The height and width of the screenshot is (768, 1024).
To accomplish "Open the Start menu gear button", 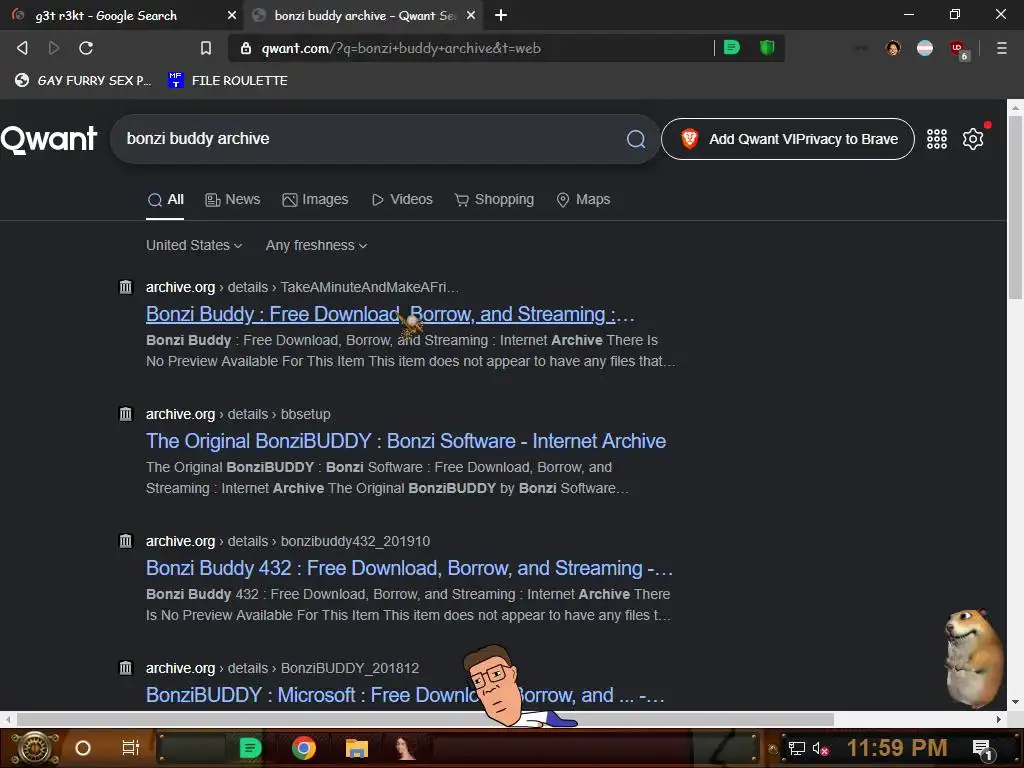I will [x=35, y=748].
